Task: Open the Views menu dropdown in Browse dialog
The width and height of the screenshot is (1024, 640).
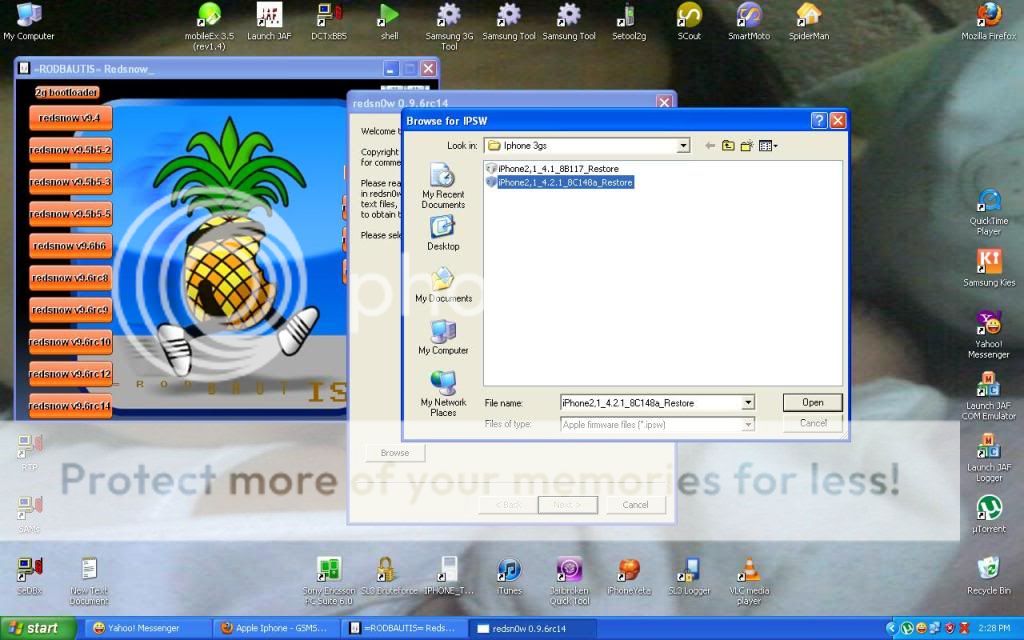Action: coord(768,146)
